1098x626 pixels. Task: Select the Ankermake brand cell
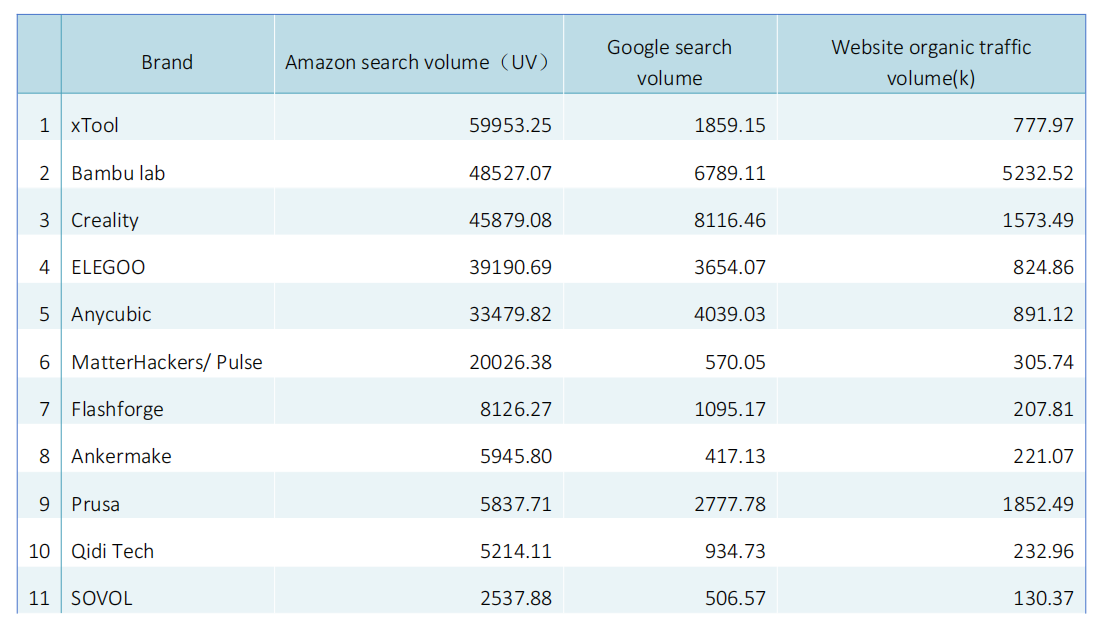click(x=121, y=456)
